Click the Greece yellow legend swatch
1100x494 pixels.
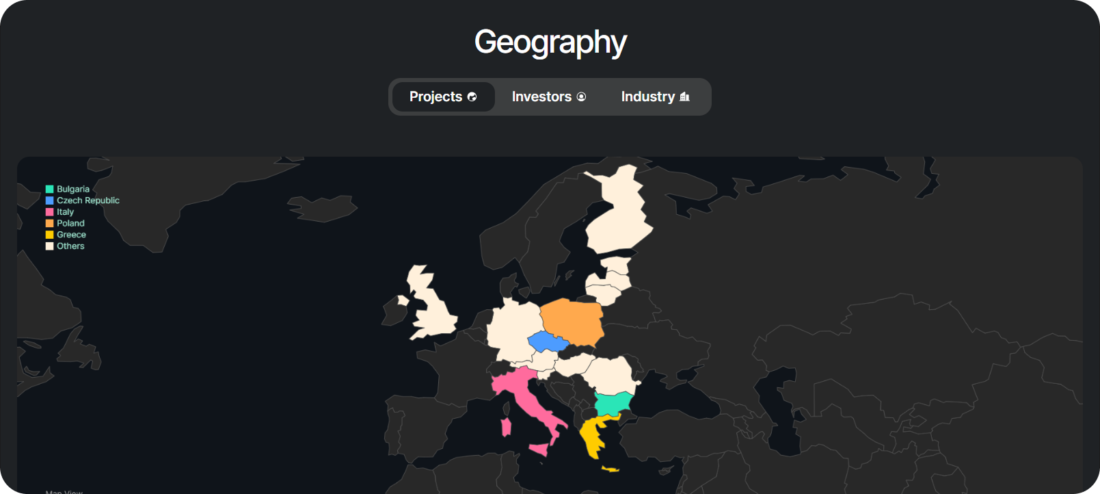(49, 235)
